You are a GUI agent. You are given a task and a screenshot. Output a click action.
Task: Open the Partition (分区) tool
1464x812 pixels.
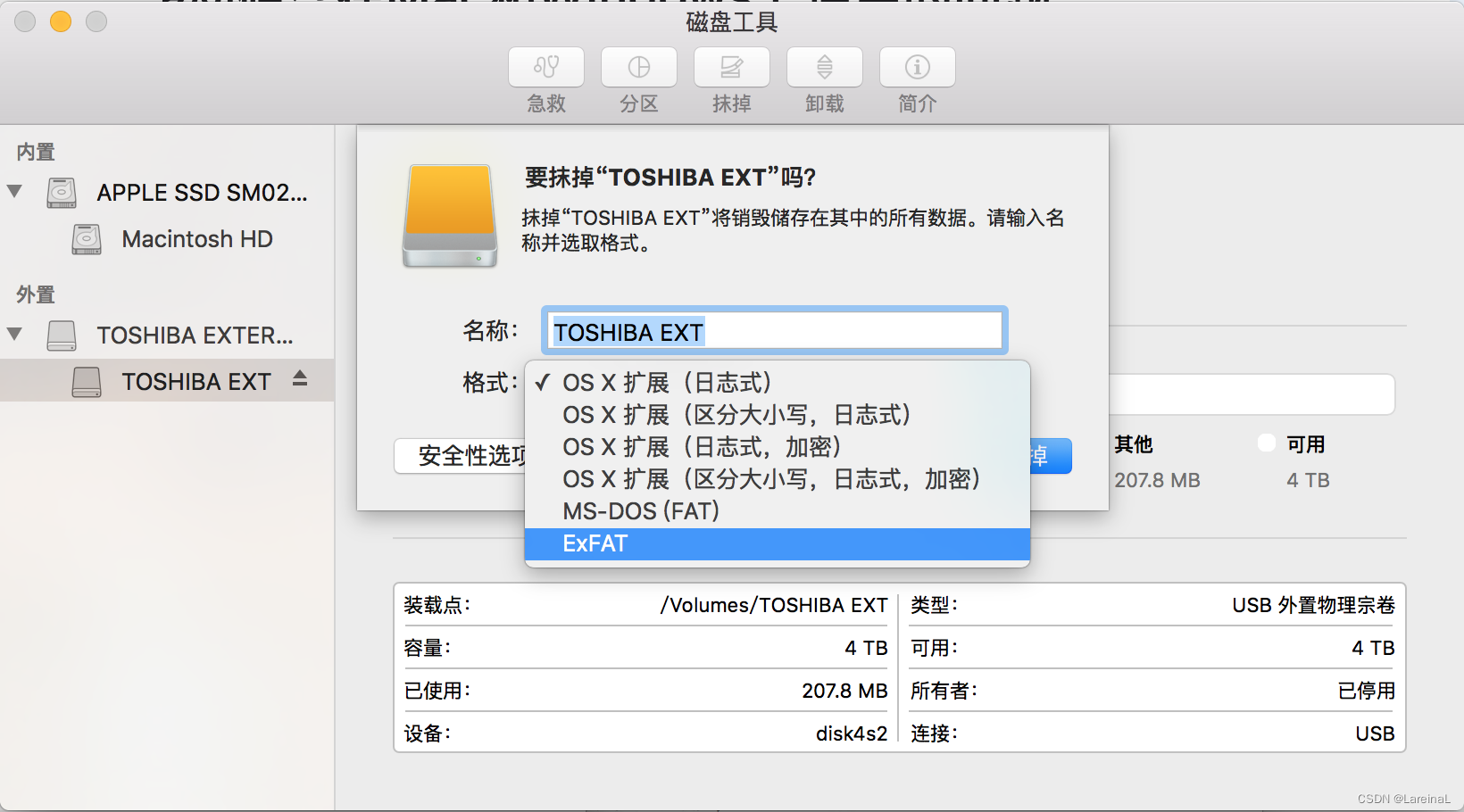click(639, 68)
